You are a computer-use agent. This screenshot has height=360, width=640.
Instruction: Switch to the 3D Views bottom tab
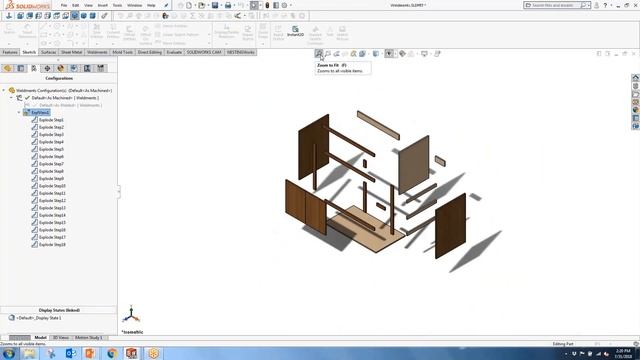click(61, 338)
